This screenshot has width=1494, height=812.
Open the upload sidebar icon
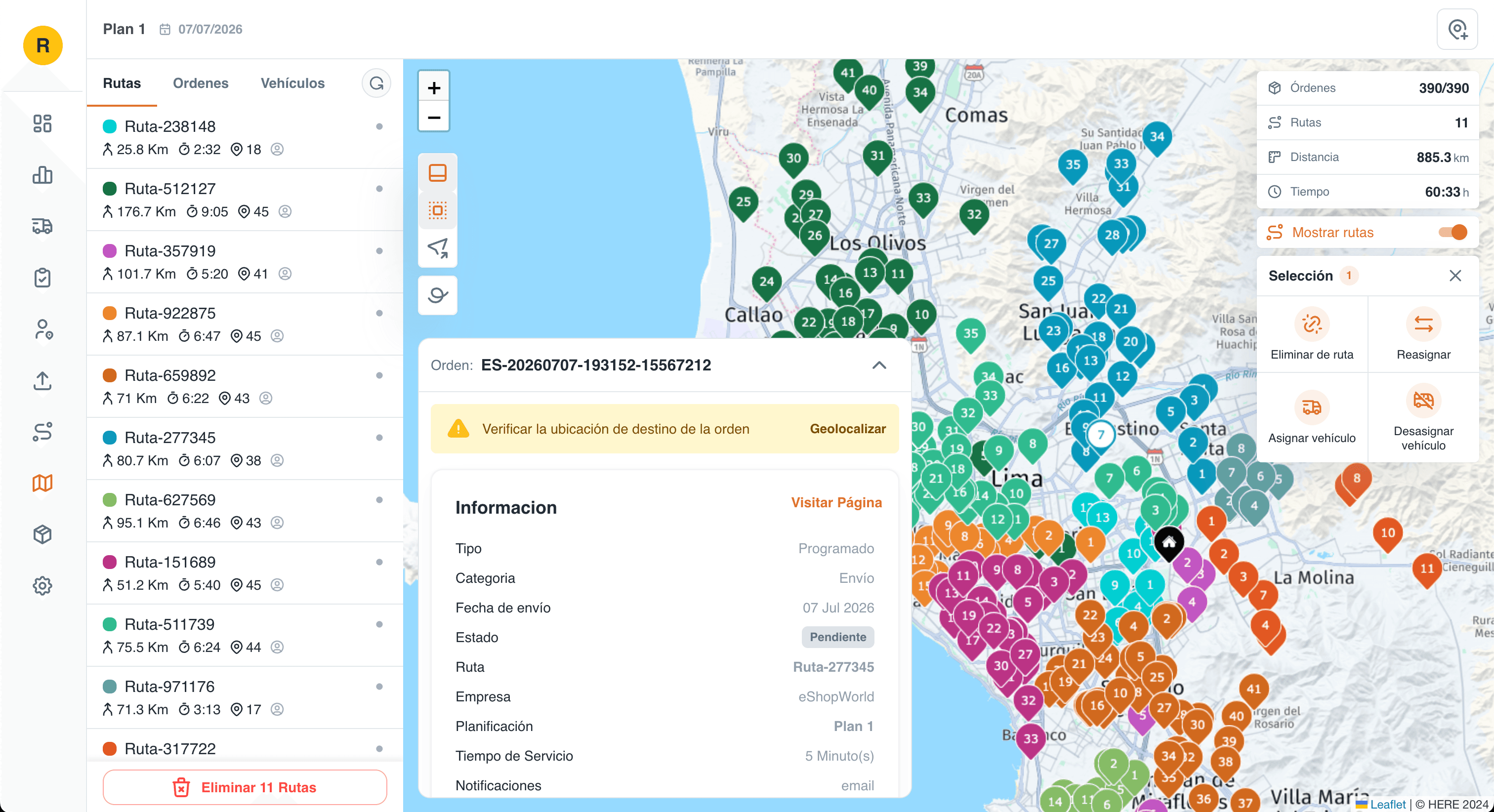[x=42, y=380]
